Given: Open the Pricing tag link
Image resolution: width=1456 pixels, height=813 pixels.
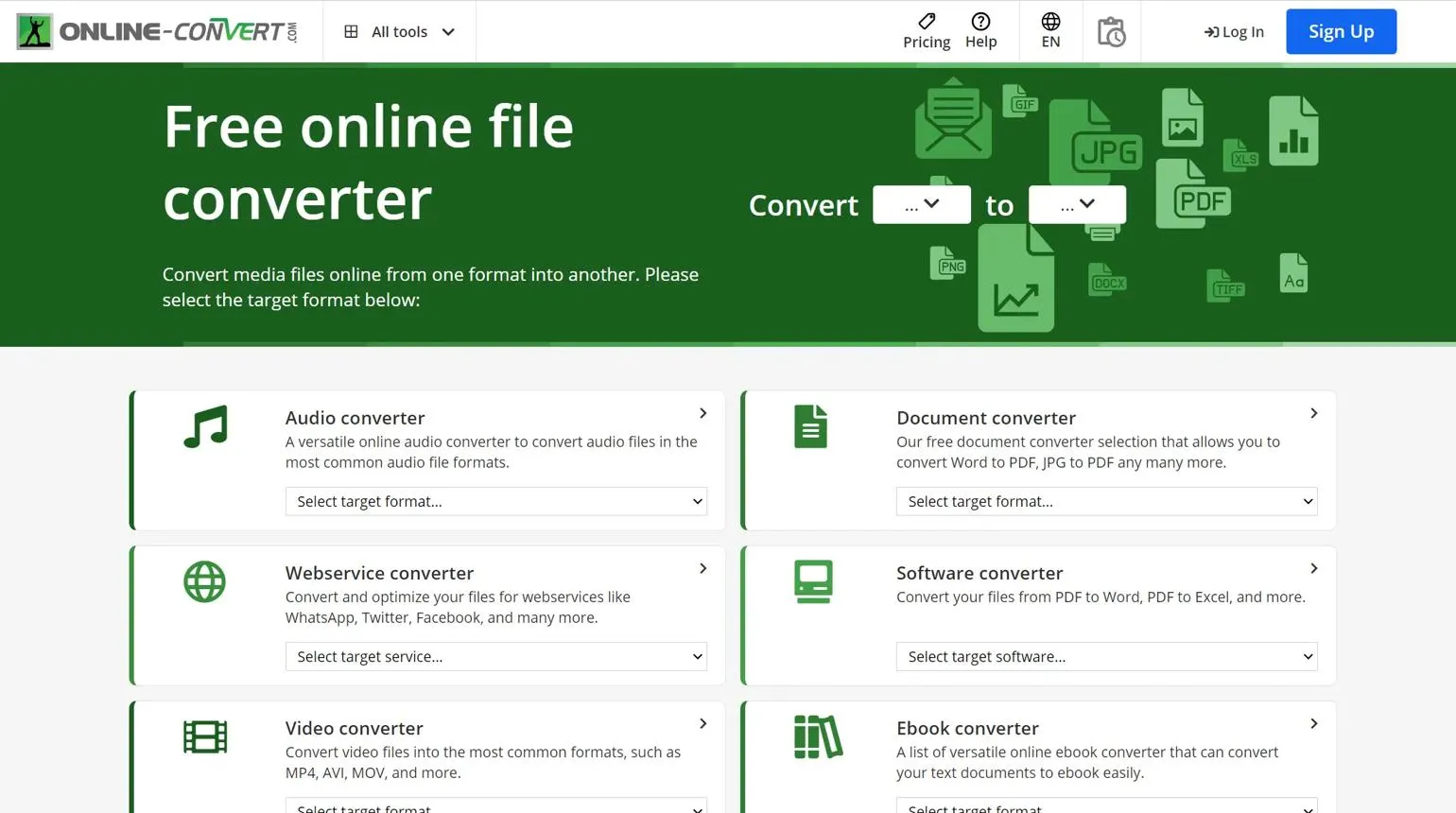Looking at the screenshot, I should click(927, 31).
